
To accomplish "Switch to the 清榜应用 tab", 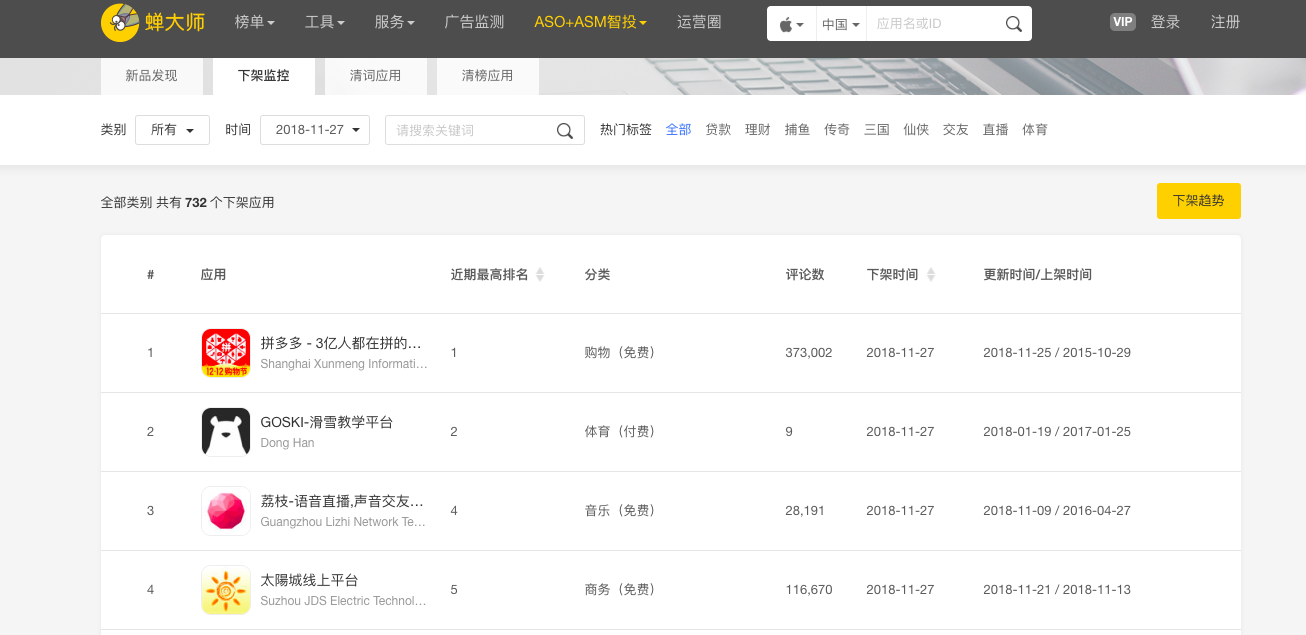I will tap(488, 76).
